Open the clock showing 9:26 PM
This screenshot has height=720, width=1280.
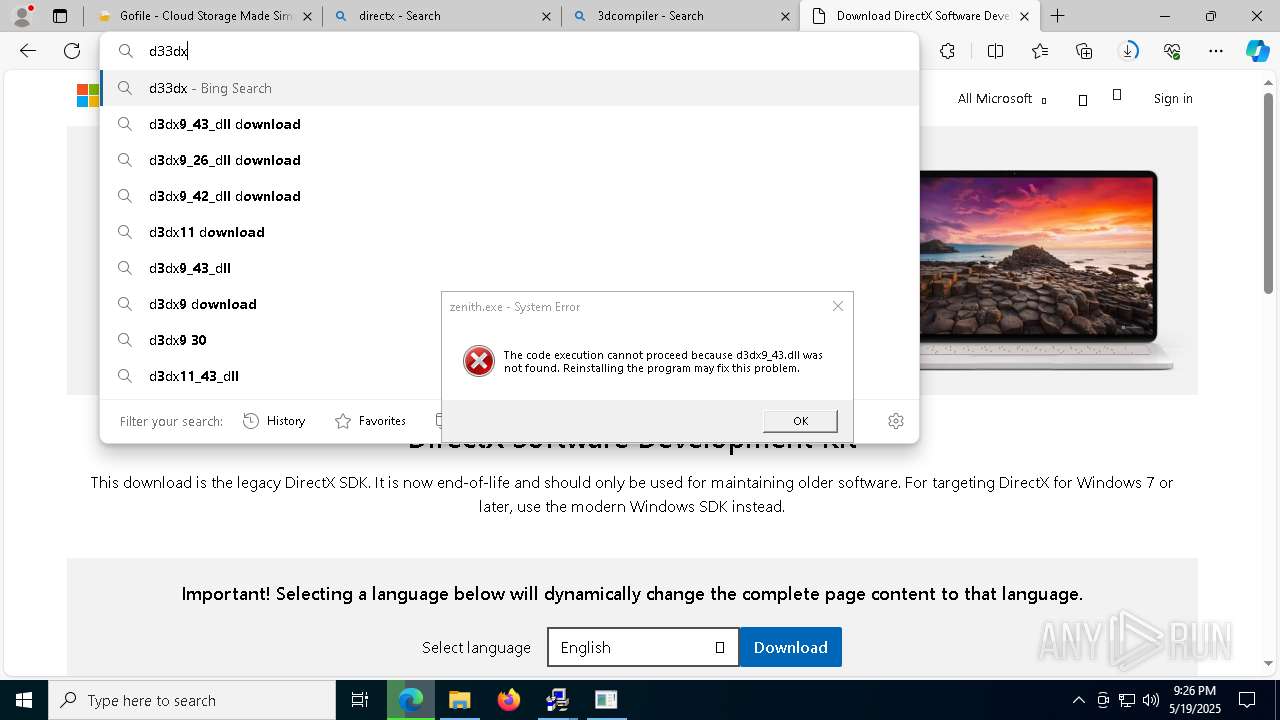tap(1195, 700)
